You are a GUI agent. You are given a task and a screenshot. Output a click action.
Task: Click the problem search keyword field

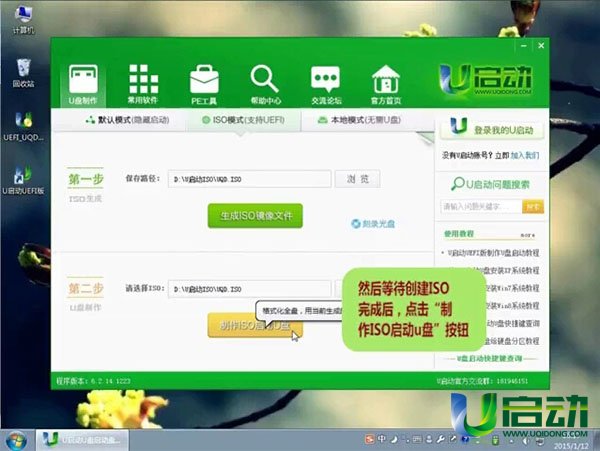point(481,207)
